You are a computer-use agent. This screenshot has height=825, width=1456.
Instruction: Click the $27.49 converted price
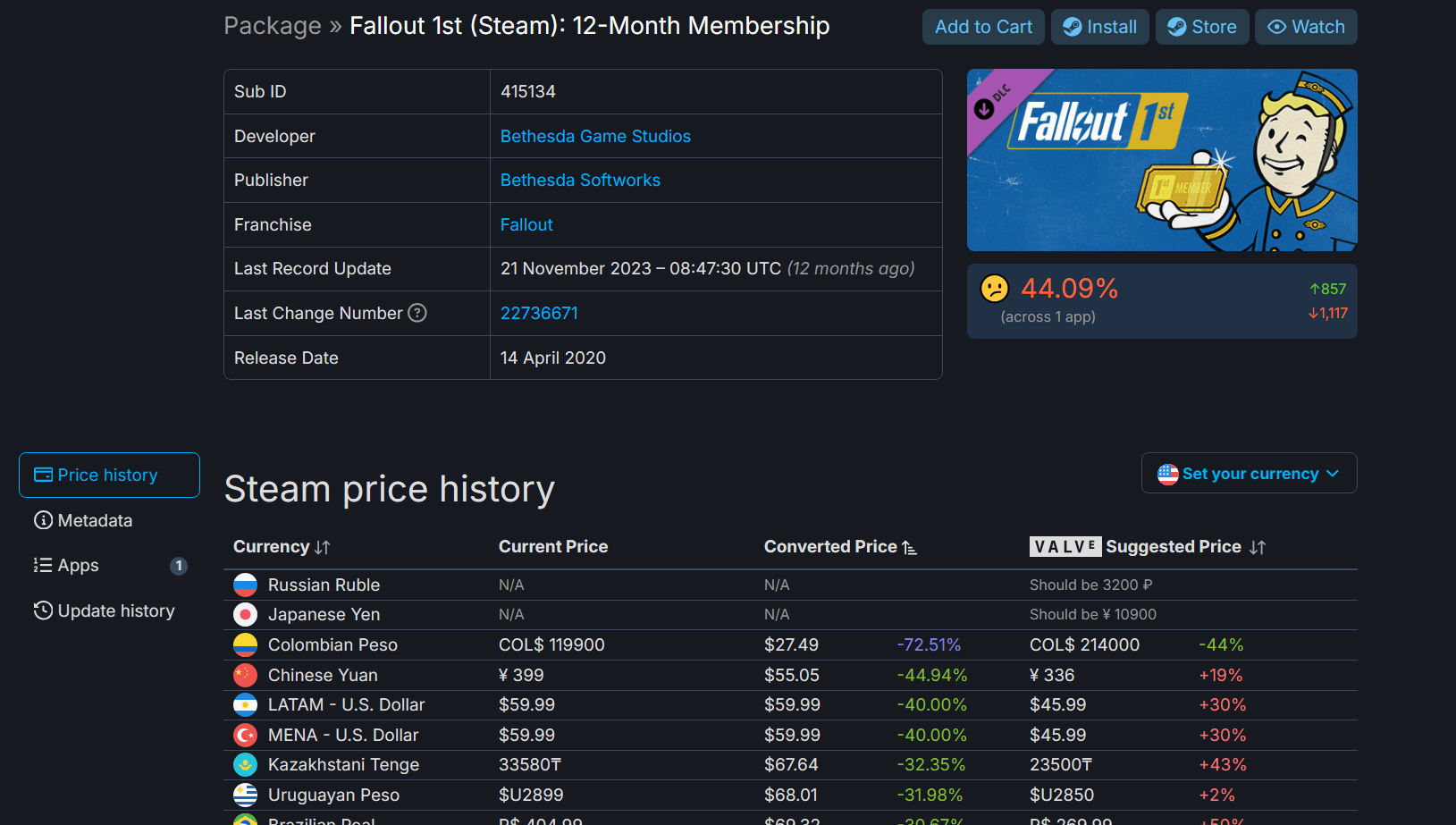click(x=791, y=644)
